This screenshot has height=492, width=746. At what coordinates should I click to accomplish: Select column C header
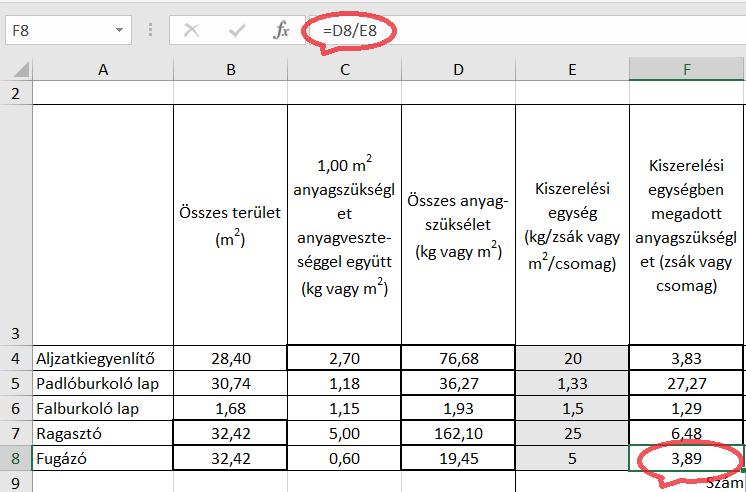click(344, 70)
